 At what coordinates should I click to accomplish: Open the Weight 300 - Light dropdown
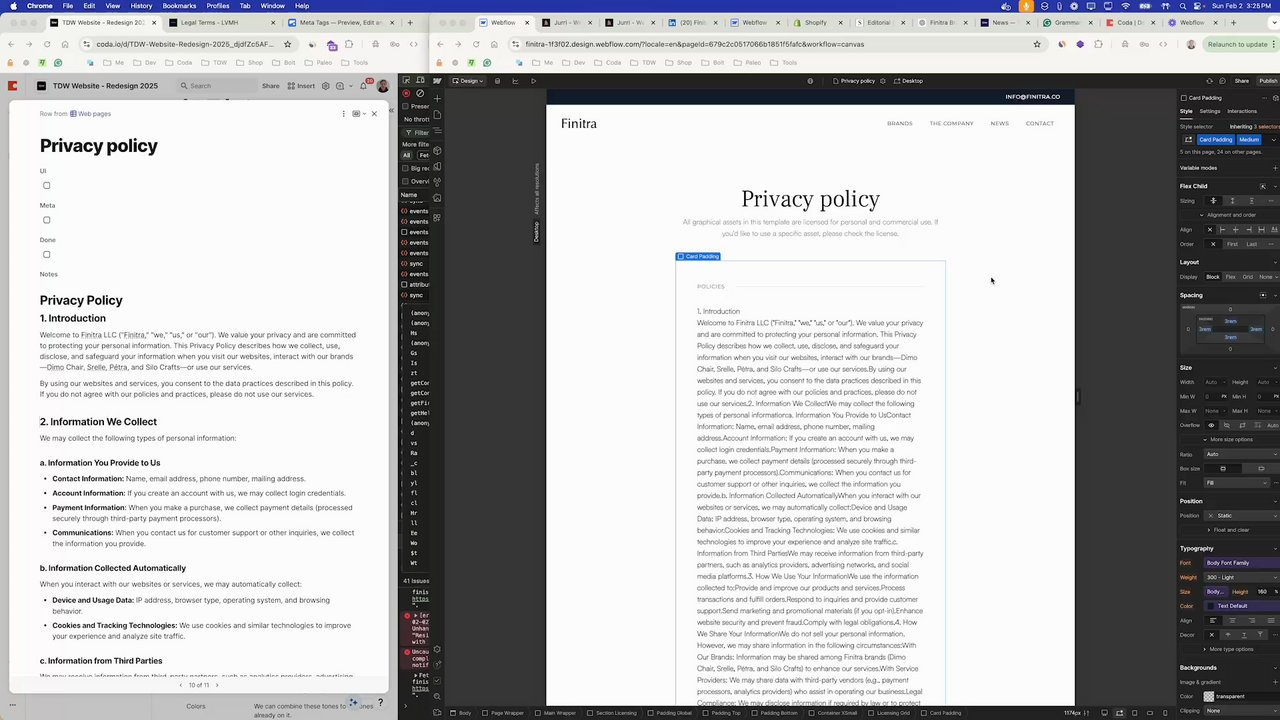point(1240,577)
